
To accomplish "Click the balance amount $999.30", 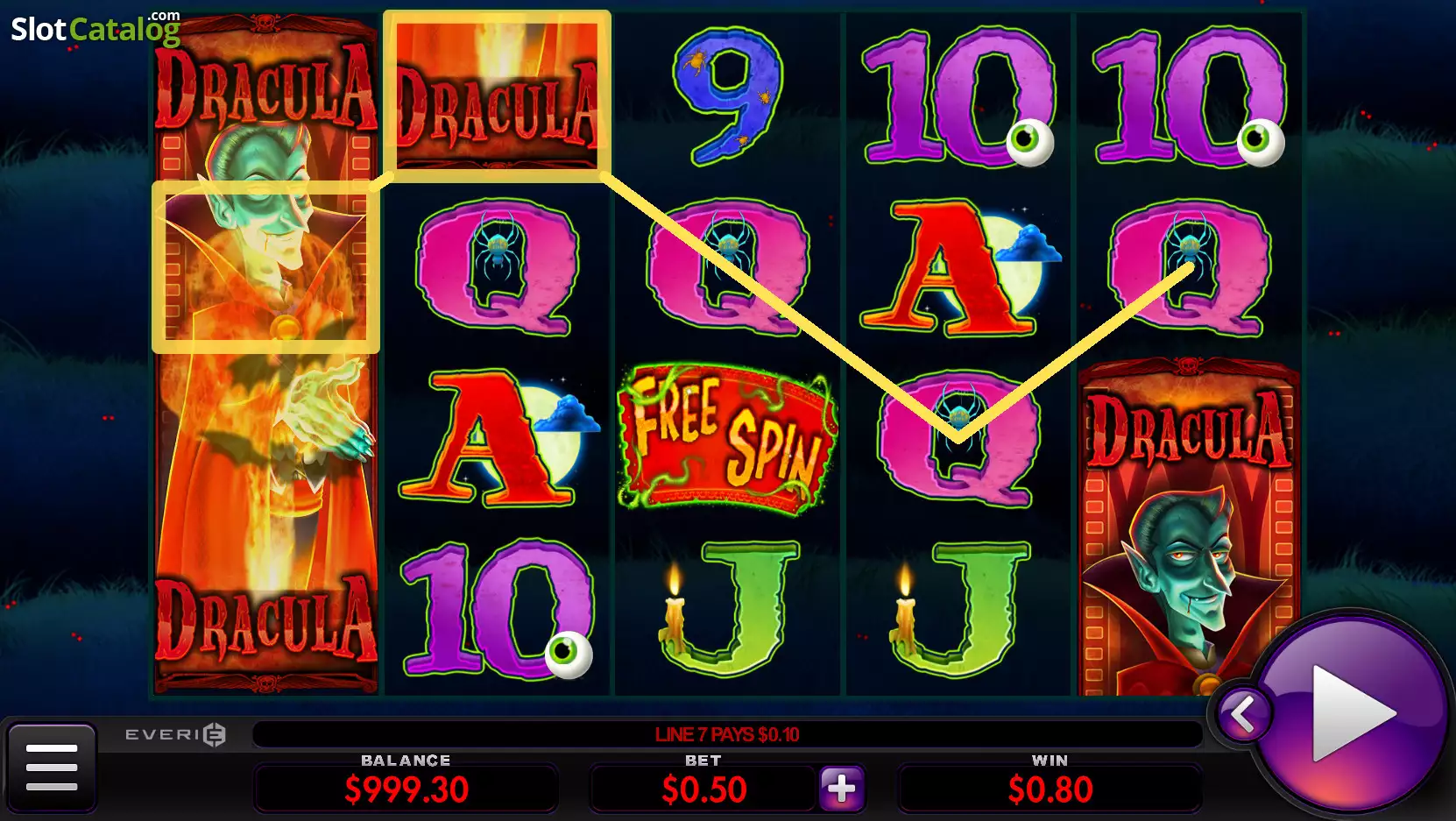I will point(406,789).
